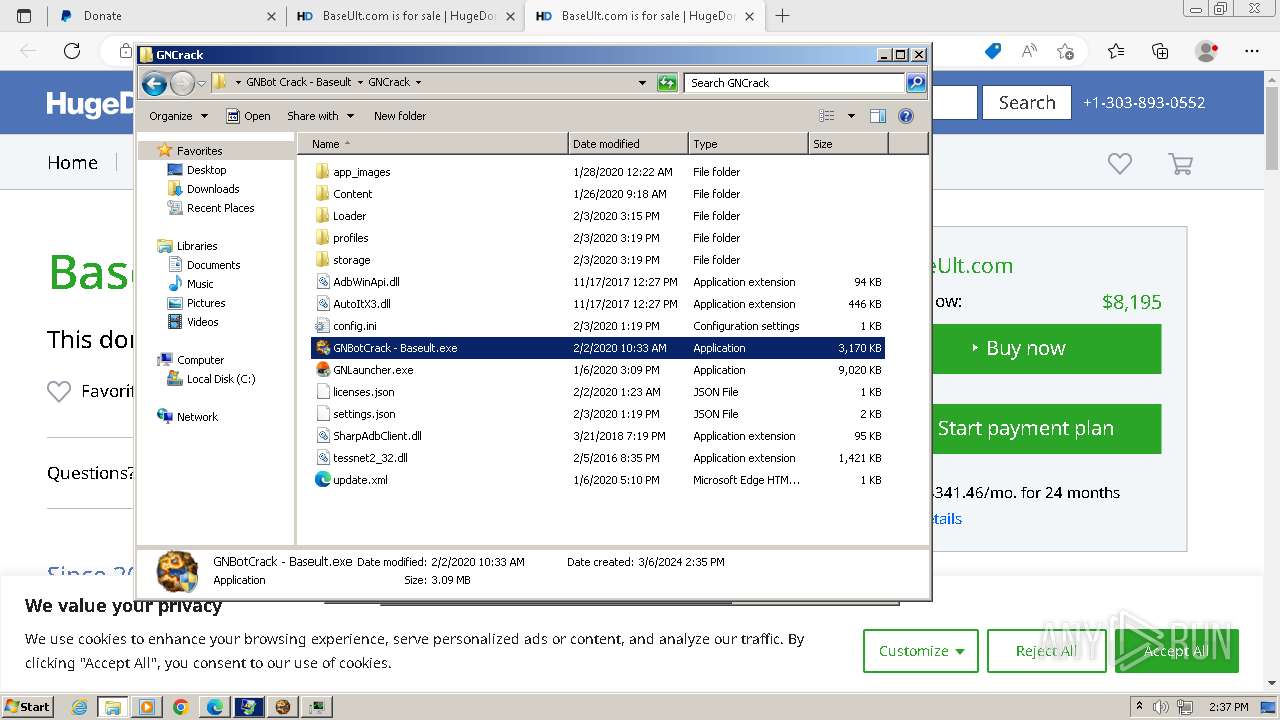Open the Windows Start menu
The width and height of the screenshot is (1280, 720).
coord(28,707)
